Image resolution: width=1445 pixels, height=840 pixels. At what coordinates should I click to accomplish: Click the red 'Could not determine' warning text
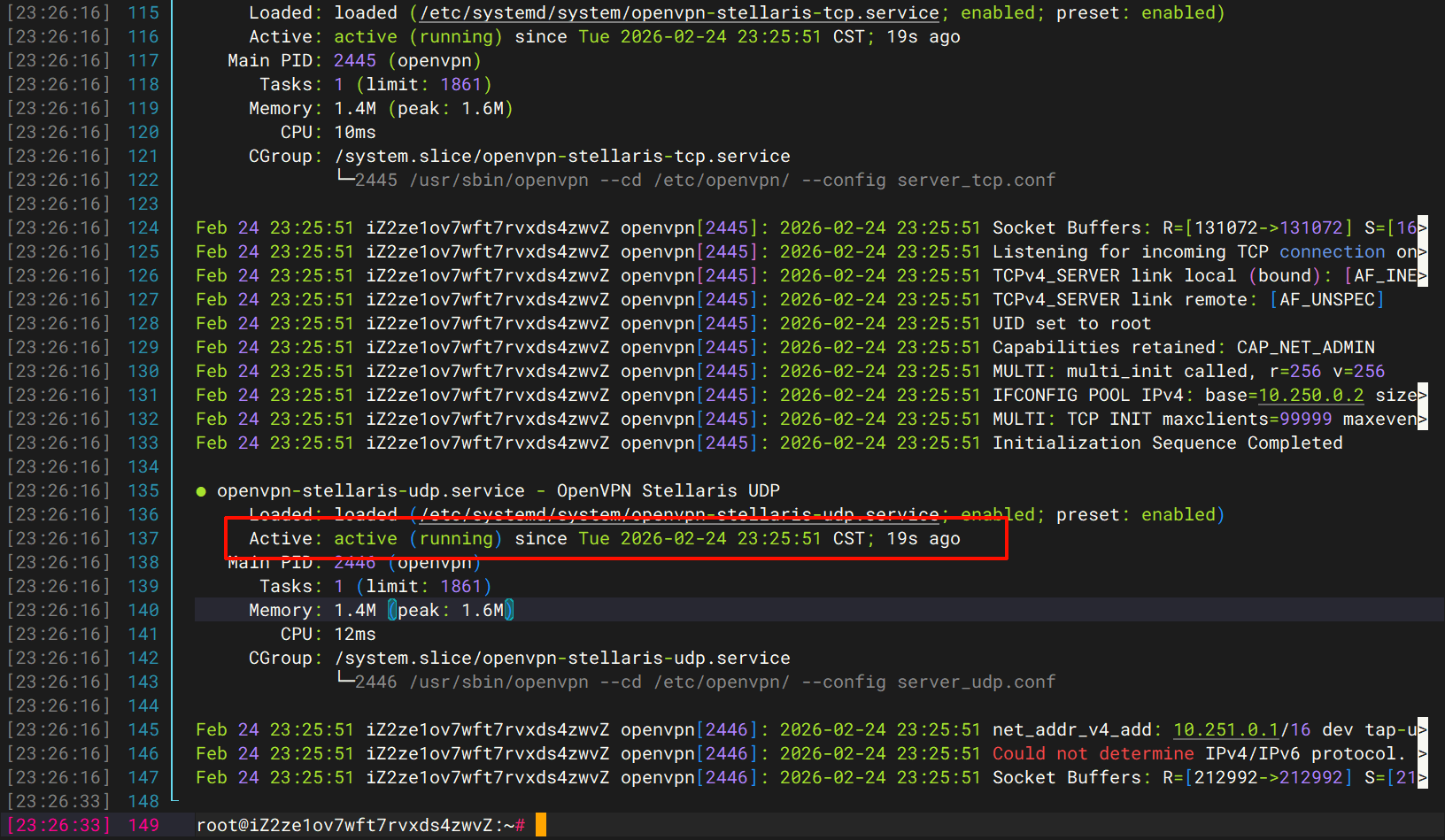tap(1093, 754)
